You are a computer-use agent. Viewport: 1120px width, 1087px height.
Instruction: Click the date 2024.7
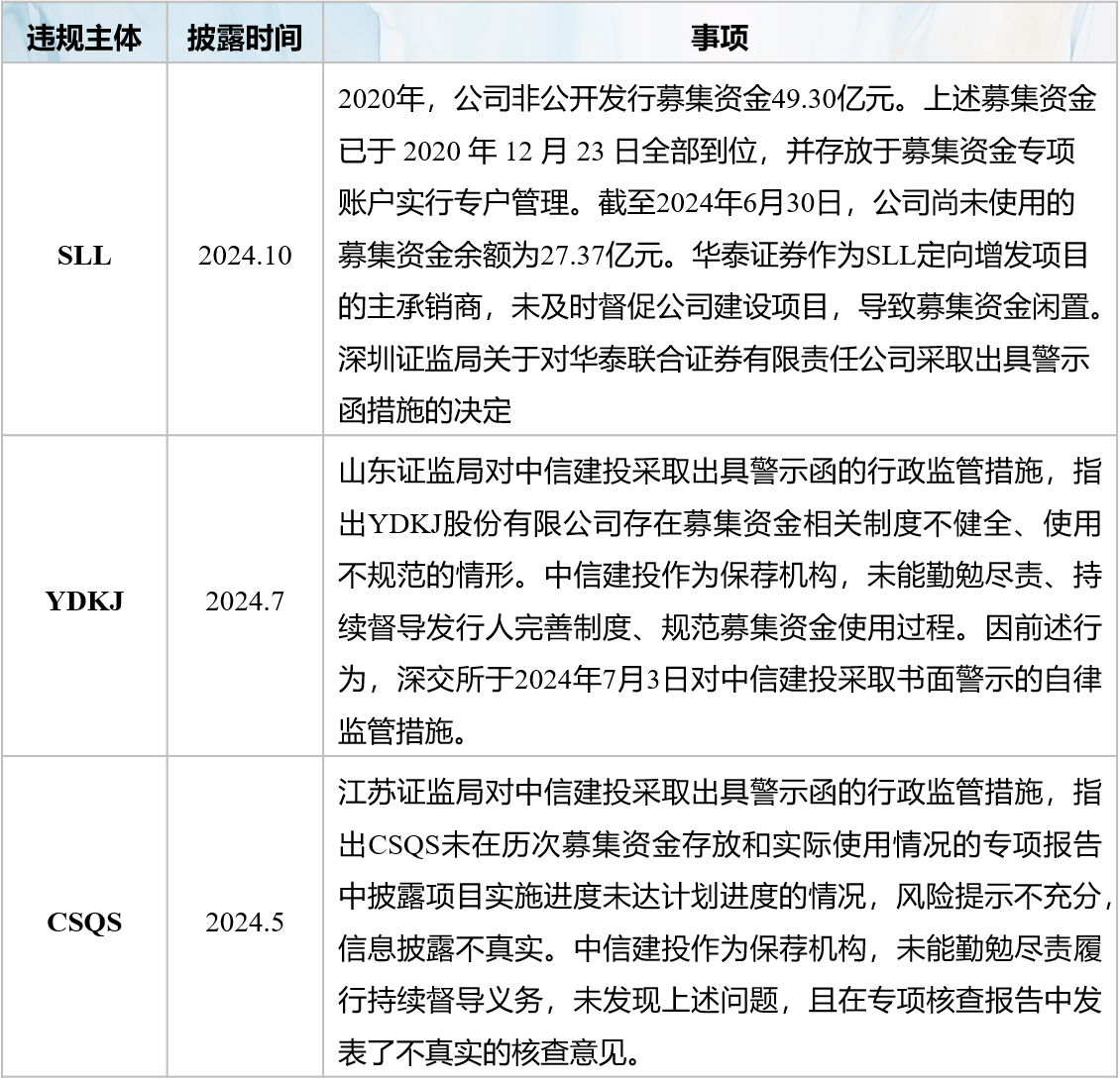click(245, 601)
